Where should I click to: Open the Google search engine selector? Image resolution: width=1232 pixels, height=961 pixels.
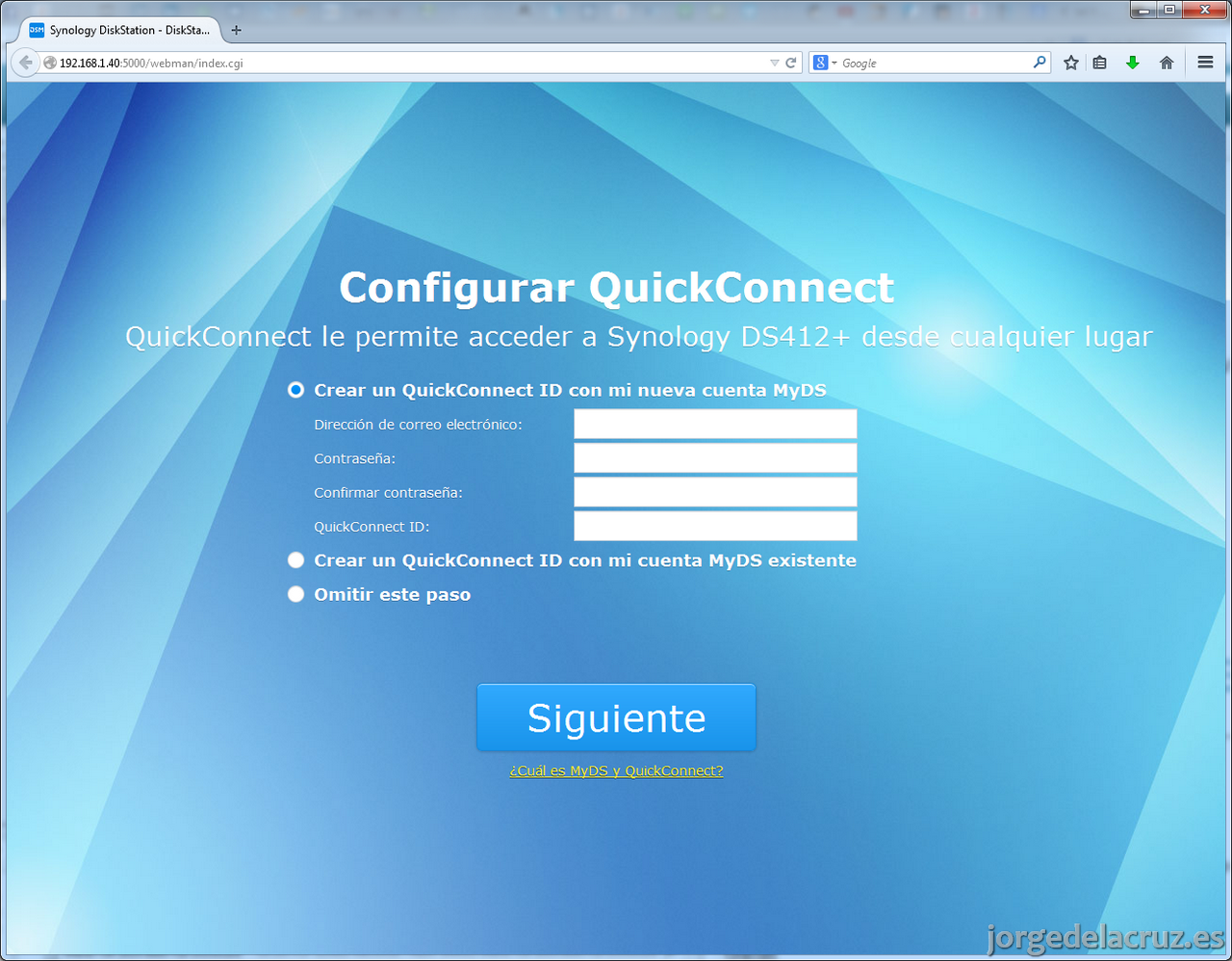click(825, 63)
